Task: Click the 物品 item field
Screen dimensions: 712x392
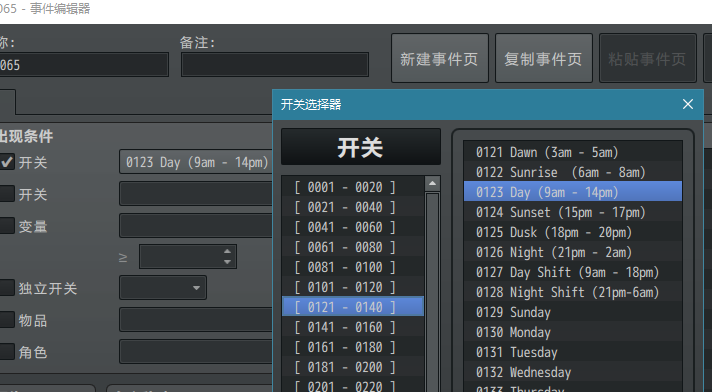Action: (196, 320)
